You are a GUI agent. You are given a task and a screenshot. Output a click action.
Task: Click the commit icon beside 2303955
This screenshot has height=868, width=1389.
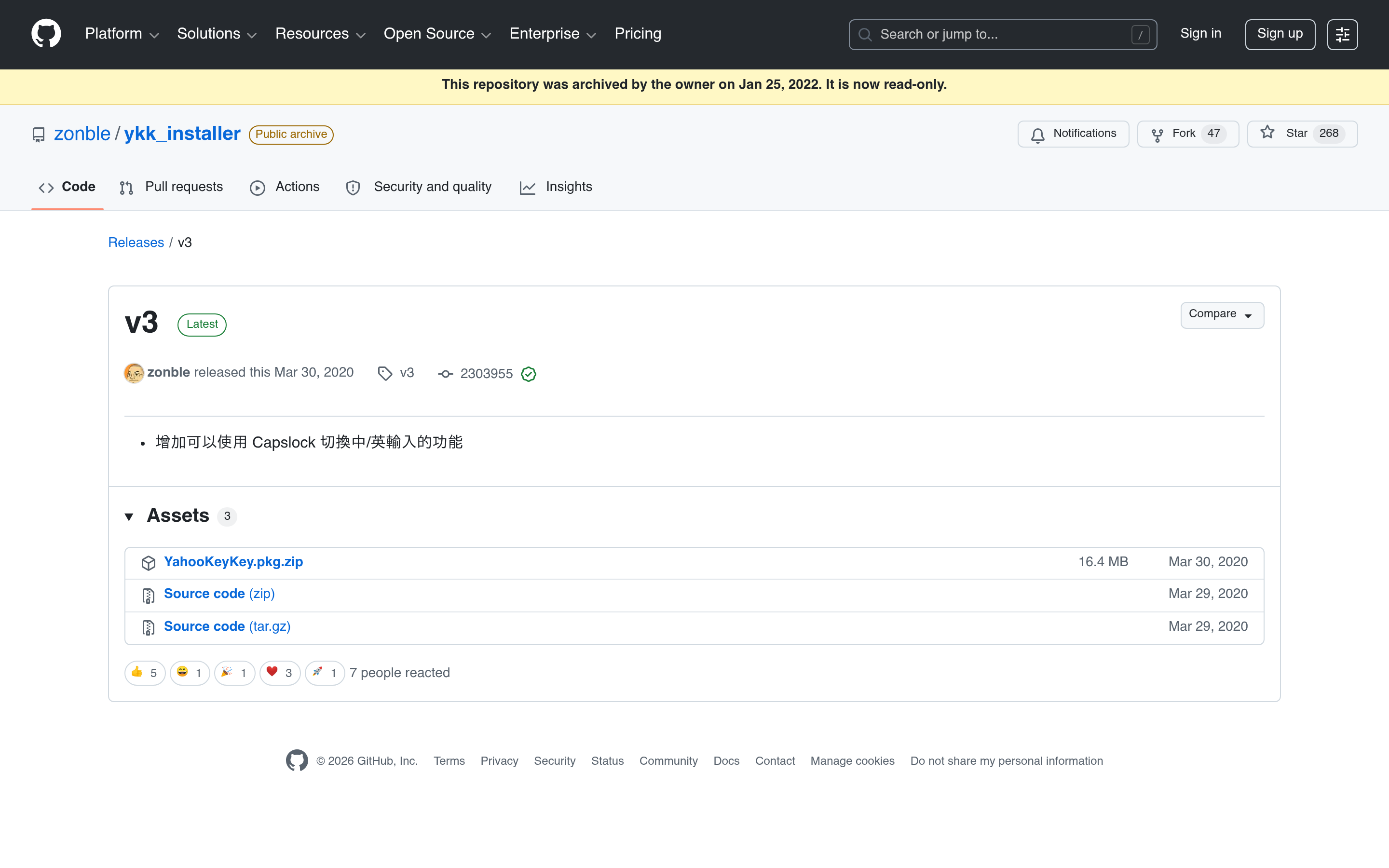click(x=446, y=374)
